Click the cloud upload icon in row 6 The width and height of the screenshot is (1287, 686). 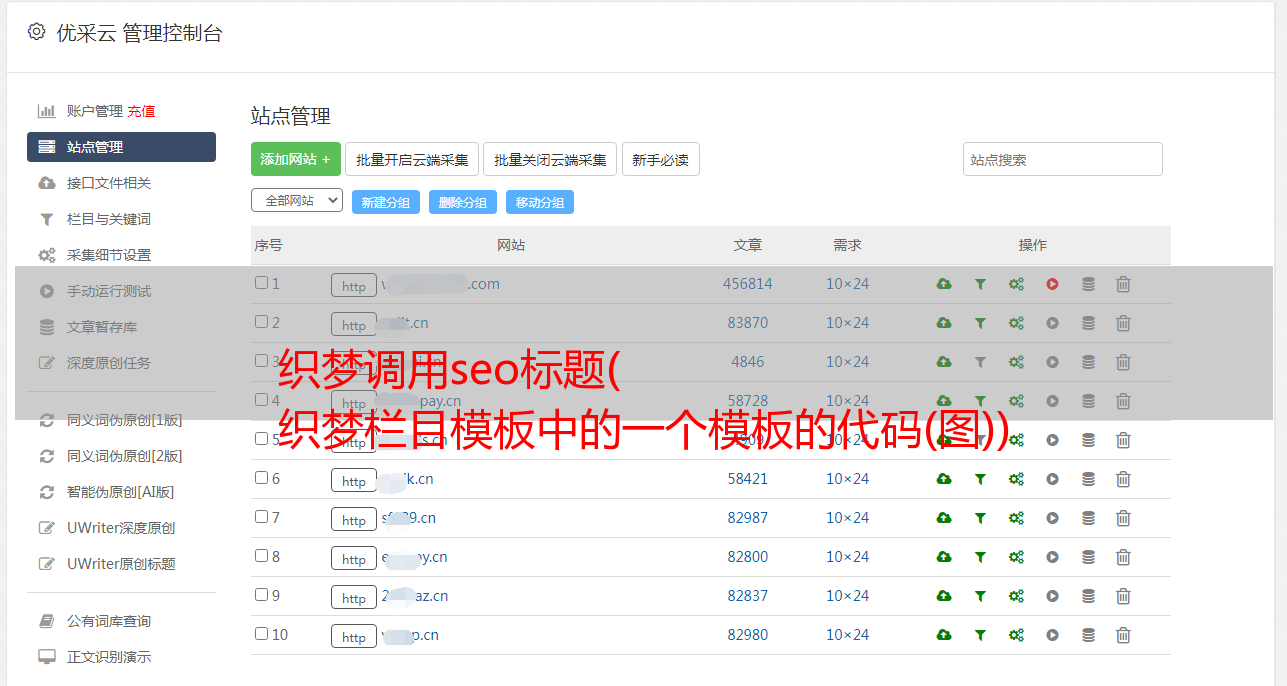944,479
